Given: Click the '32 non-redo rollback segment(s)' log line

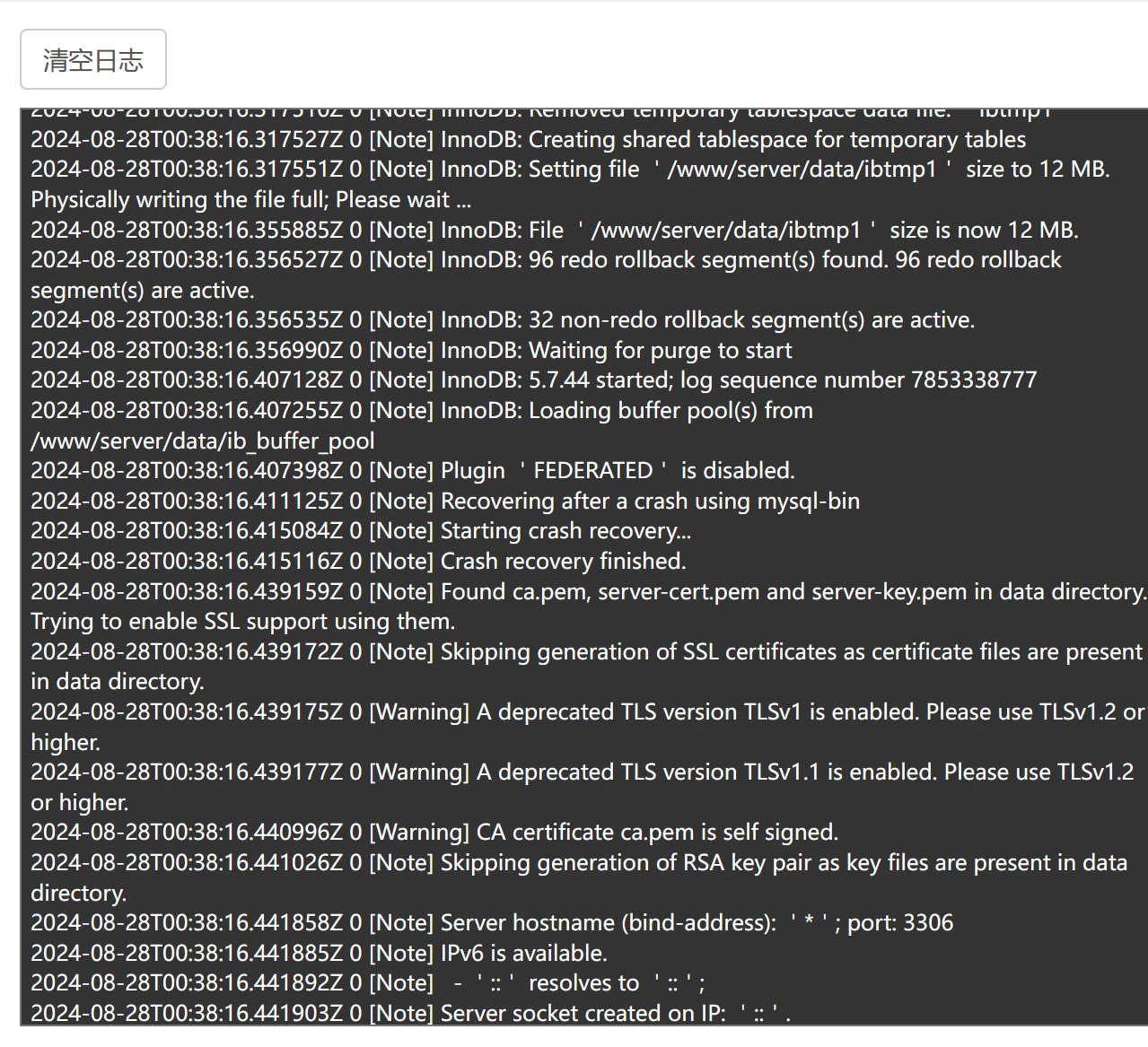Looking at the screenshot, I should click(x=503, y=320).
